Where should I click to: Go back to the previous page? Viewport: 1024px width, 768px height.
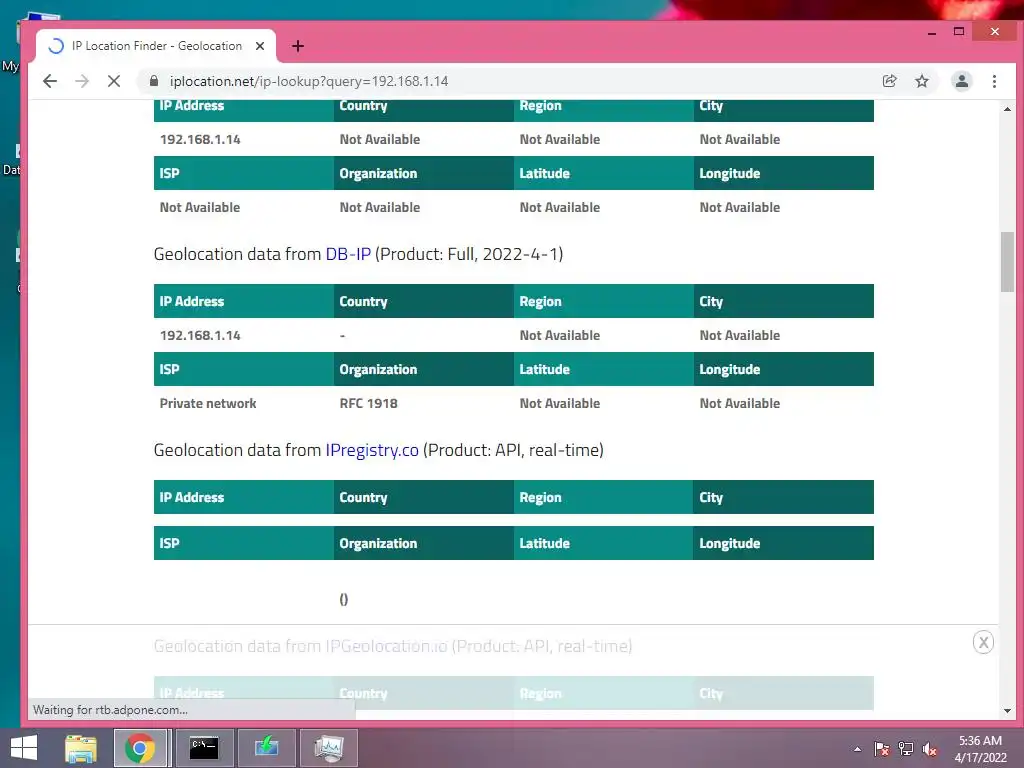(50, 81)
